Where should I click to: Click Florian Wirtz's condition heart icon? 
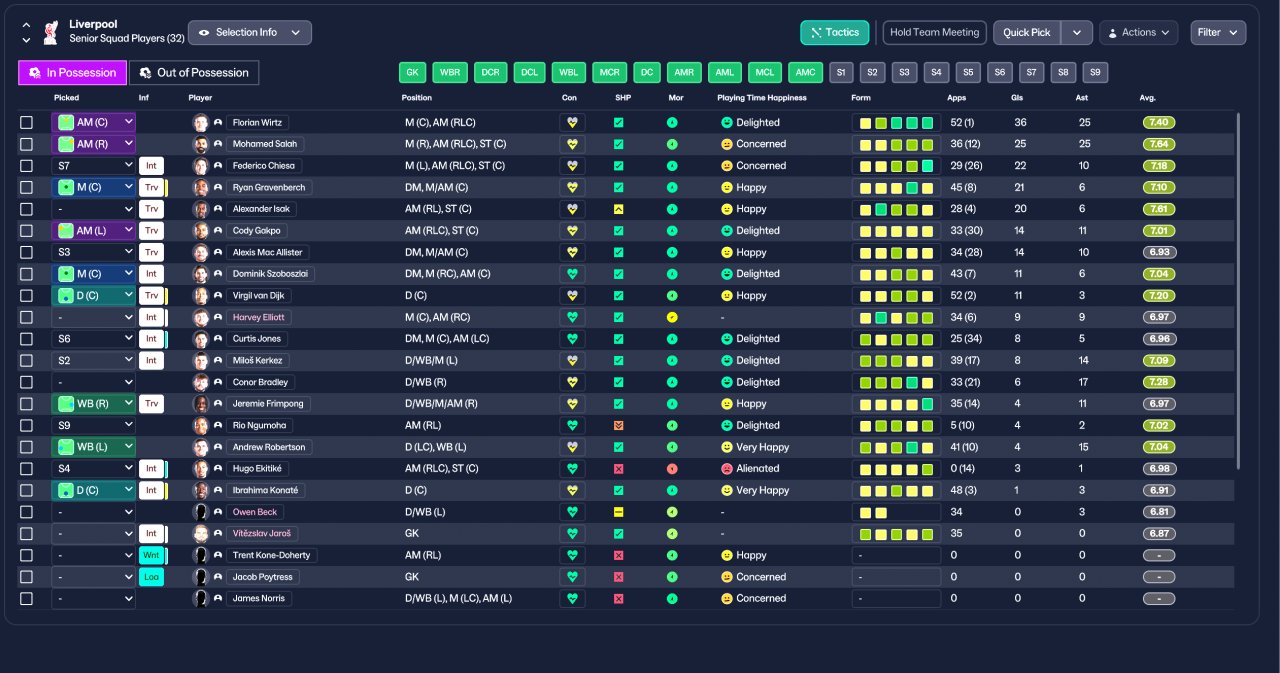[572, 123]
